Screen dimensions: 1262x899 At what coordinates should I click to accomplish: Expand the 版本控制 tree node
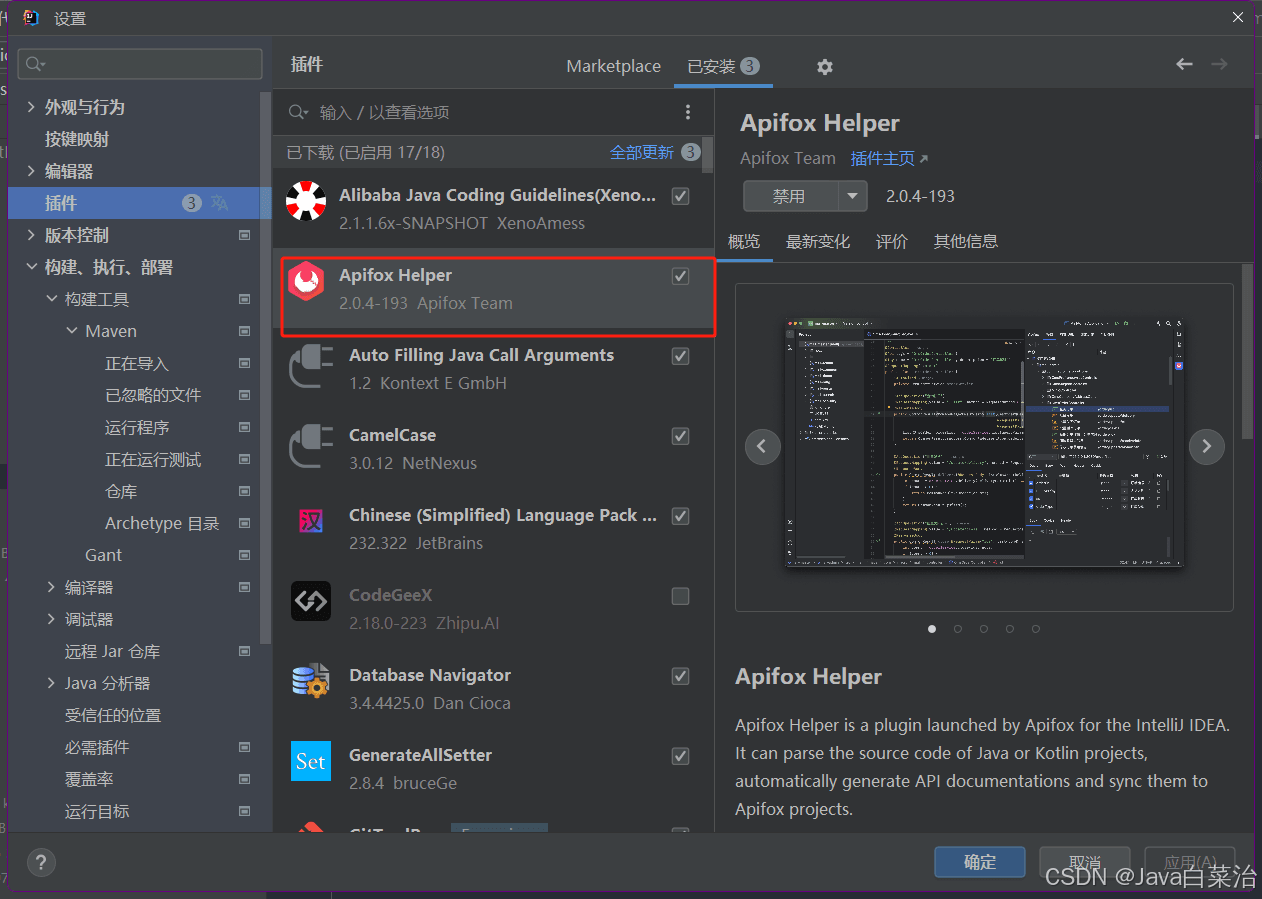[32, 235]
